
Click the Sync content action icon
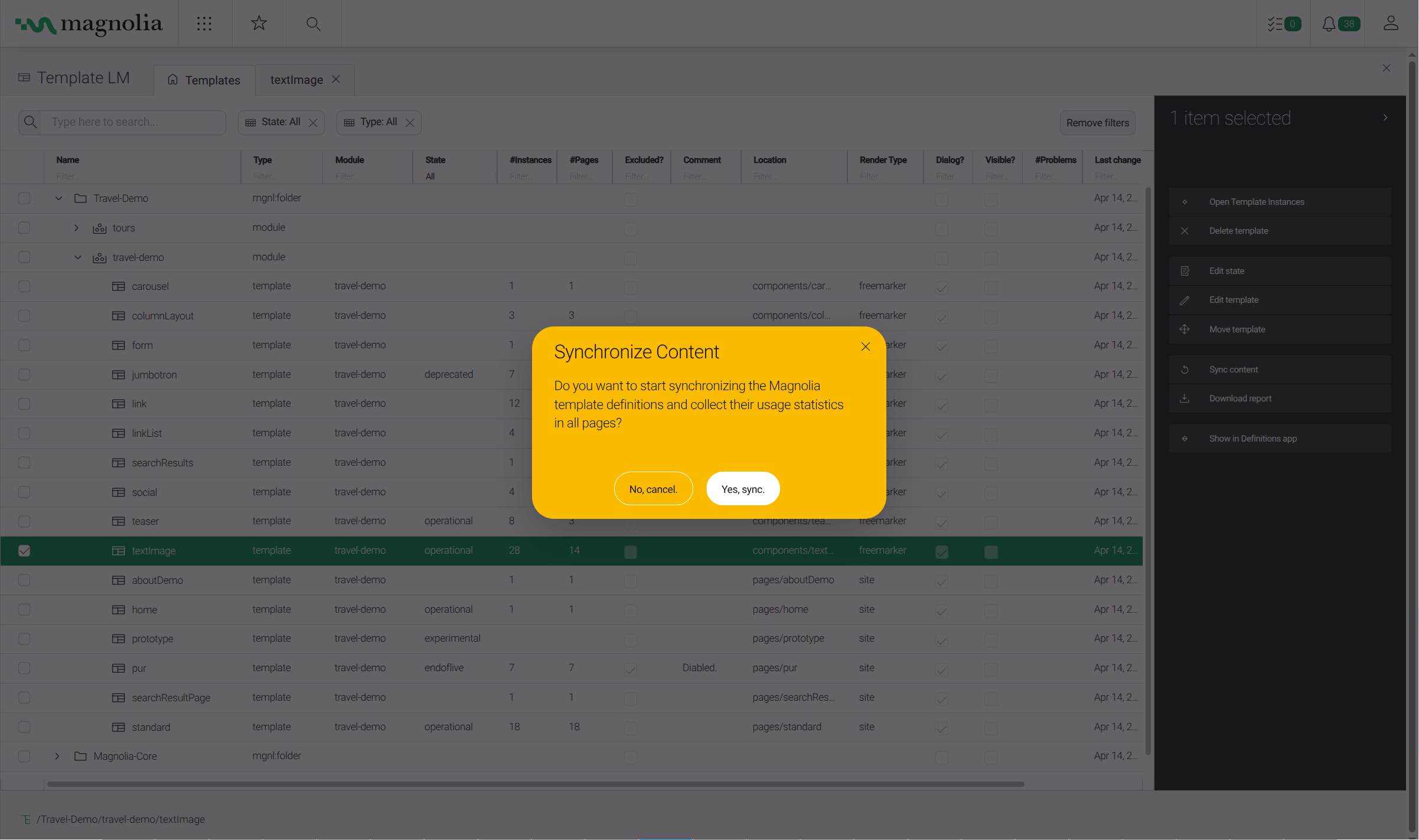point(1185,370)
